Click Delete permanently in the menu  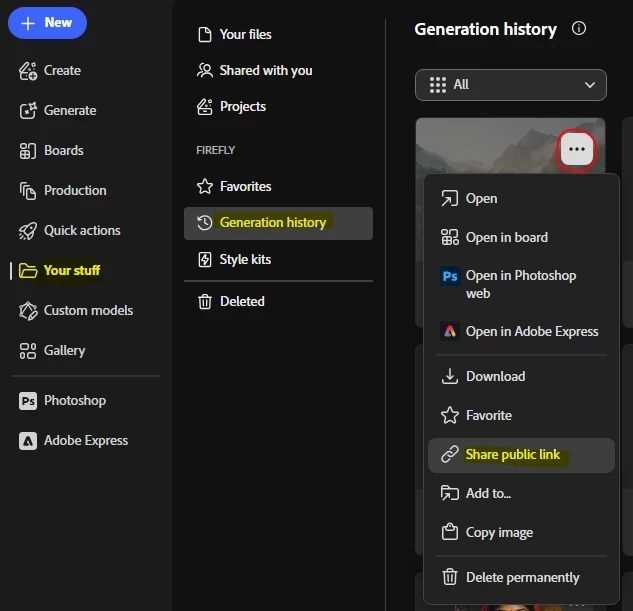521,577
